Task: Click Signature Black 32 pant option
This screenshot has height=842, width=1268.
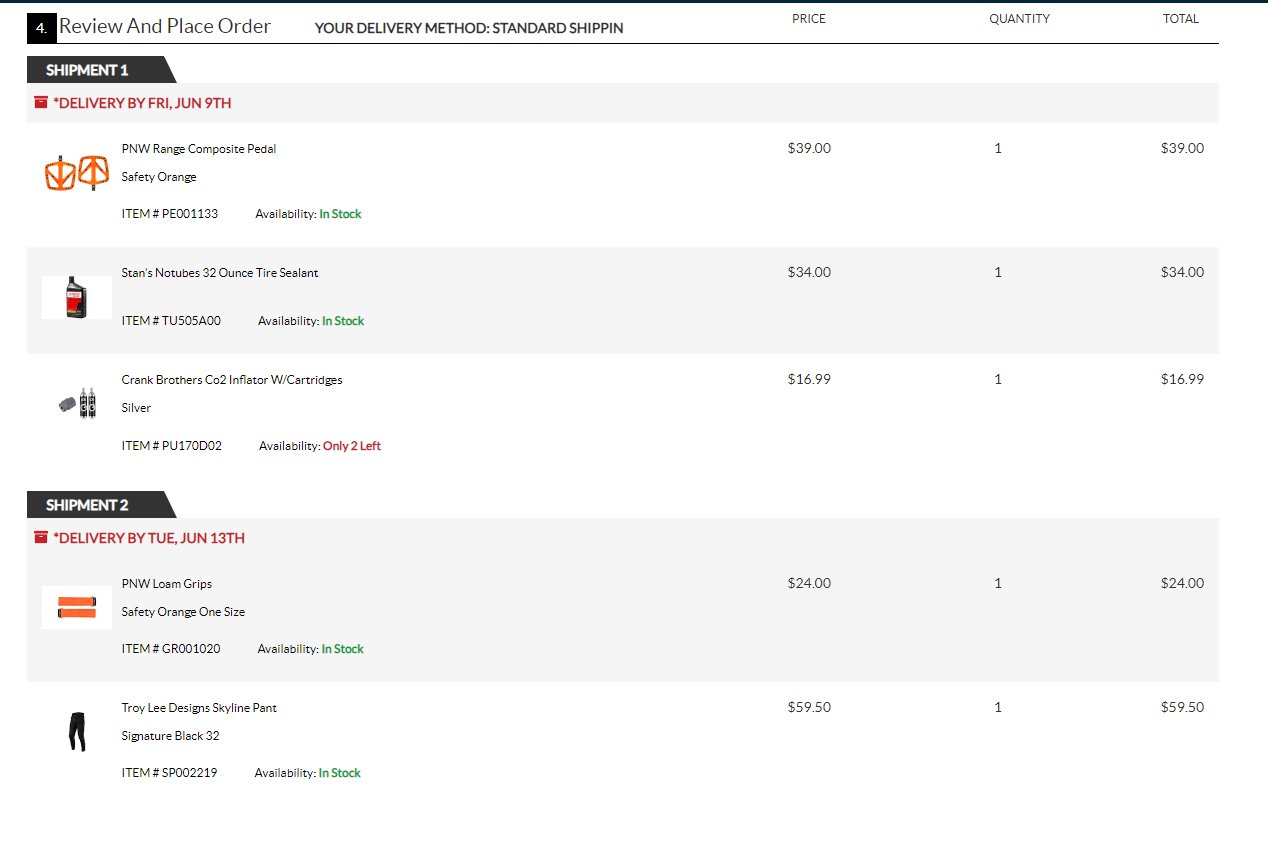Action: point(171,736)
